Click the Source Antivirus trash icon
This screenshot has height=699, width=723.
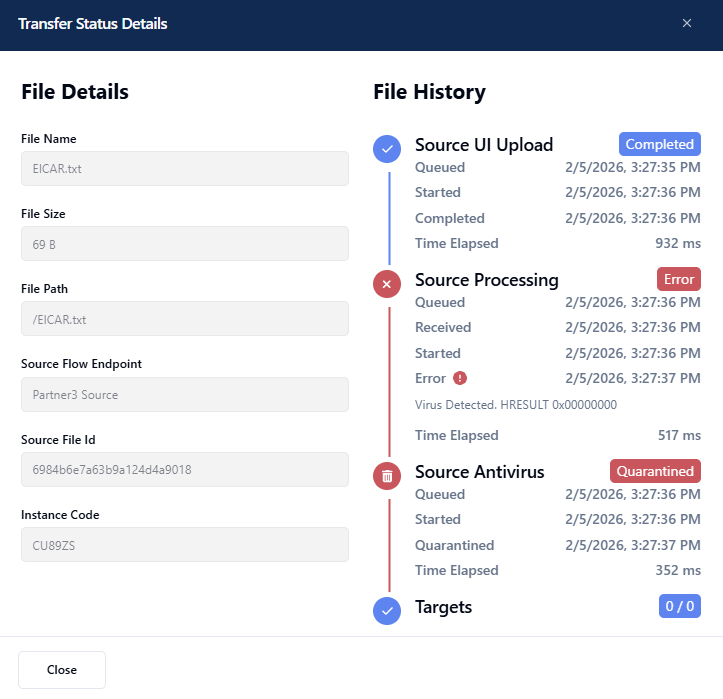tap(387, 476)
